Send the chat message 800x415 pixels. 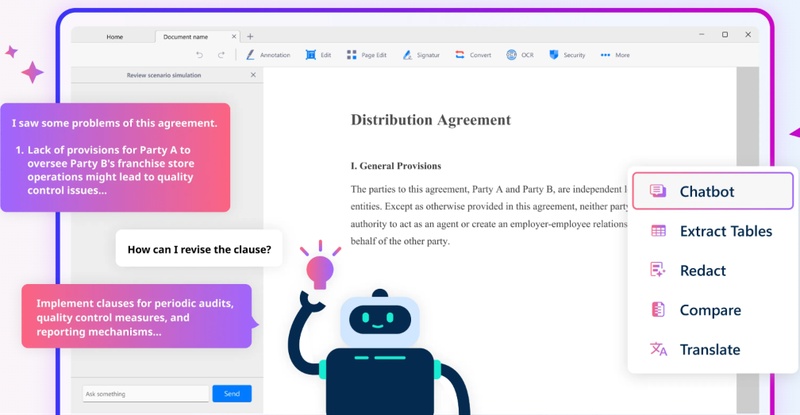point(232,394)
